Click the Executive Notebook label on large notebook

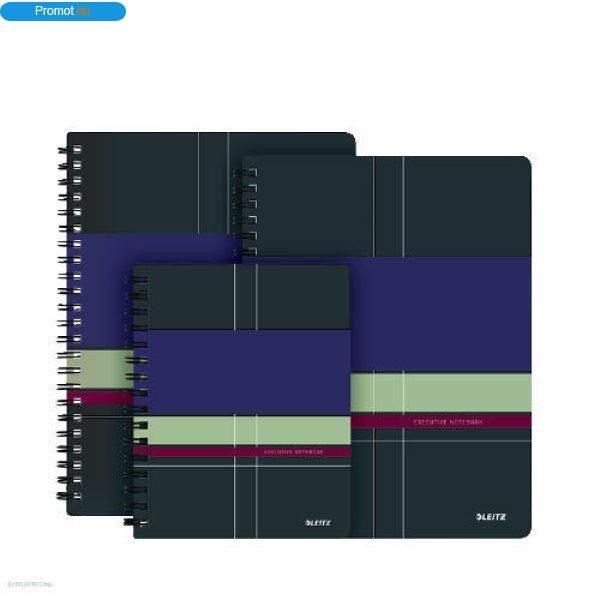[x=448, y=422]
